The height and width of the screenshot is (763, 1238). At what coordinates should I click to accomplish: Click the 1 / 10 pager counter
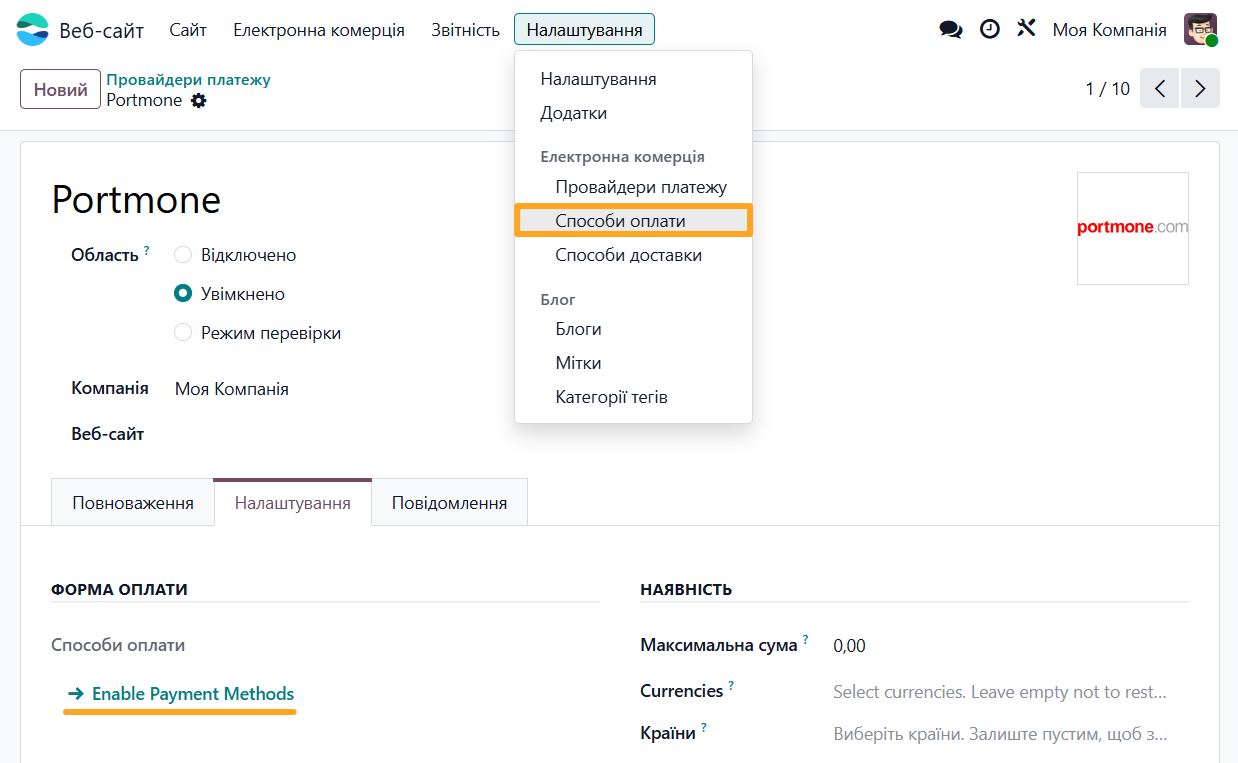pyautogui.click(x=1108, y=88)
